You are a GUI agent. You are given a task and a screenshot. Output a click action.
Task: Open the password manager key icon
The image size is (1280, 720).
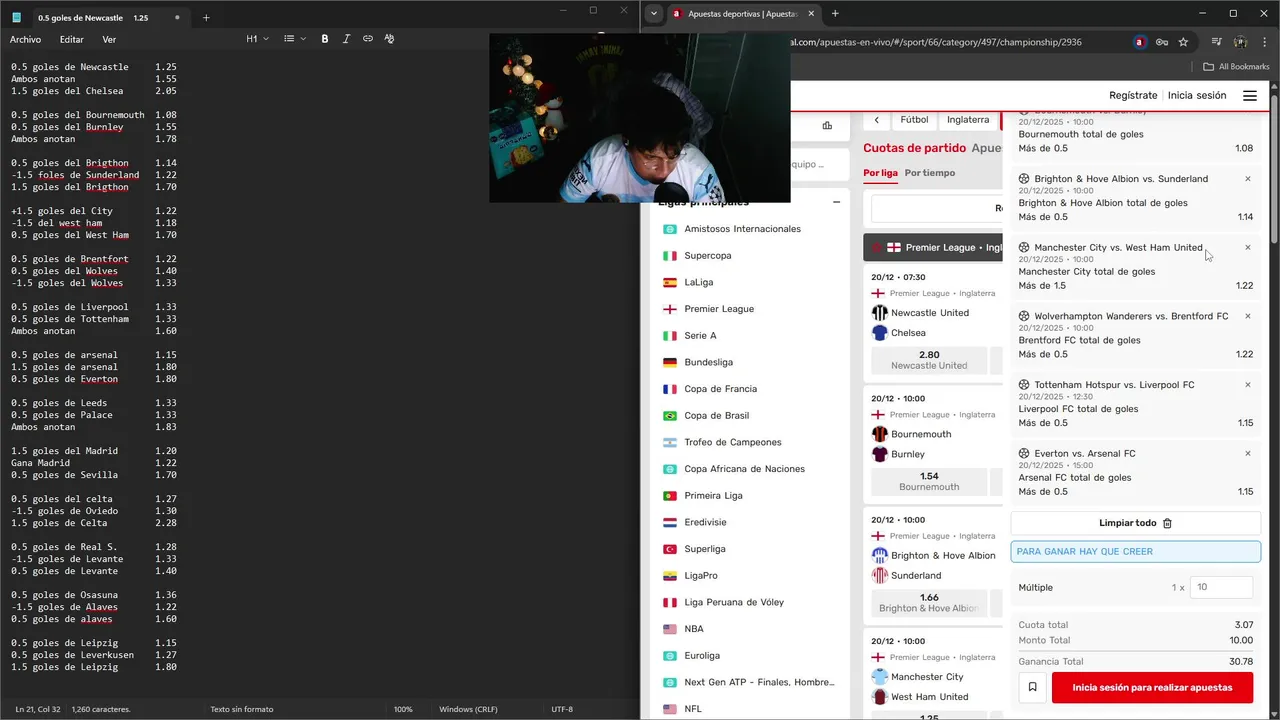pos(1162,42)
